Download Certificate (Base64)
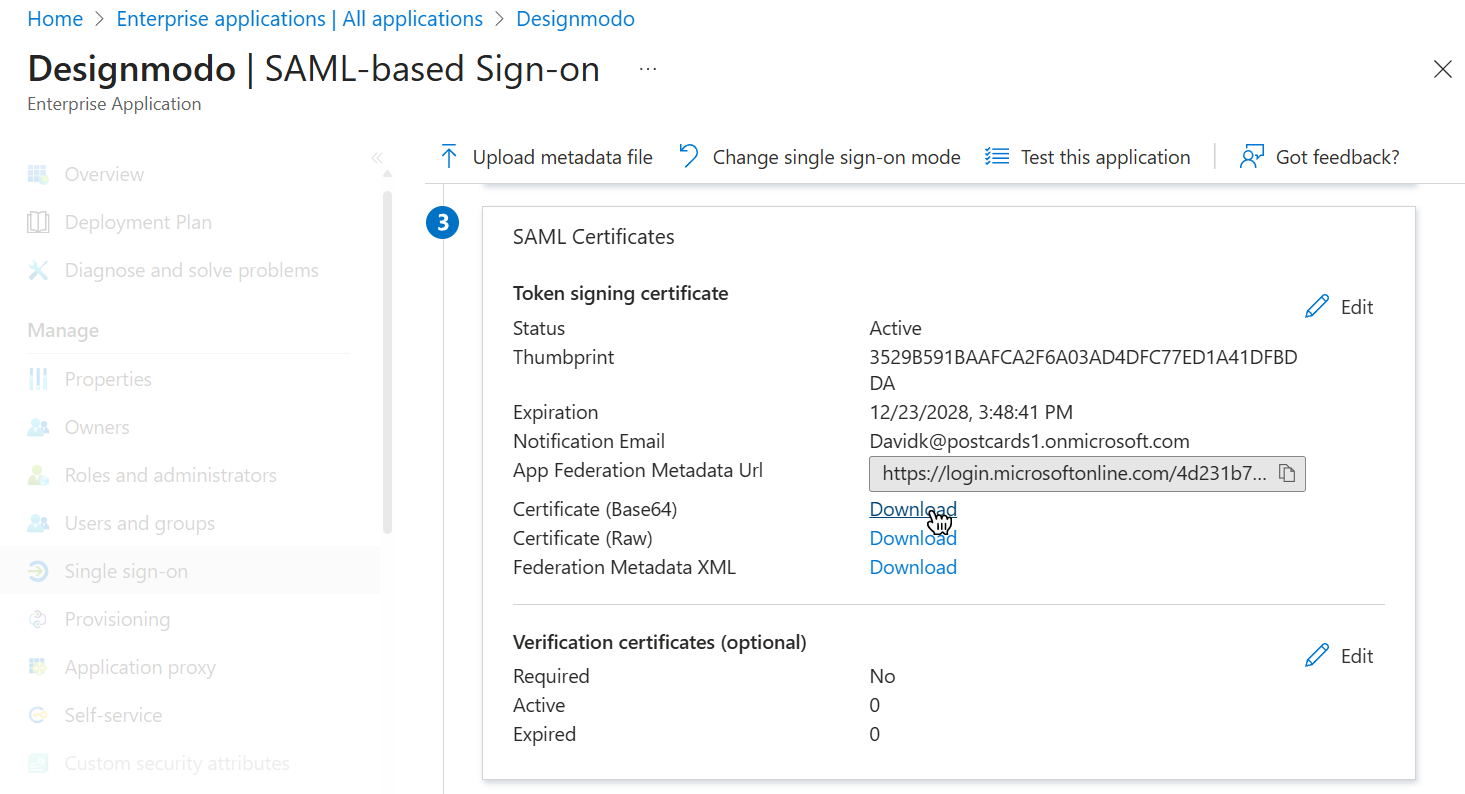 click(913, 509)
